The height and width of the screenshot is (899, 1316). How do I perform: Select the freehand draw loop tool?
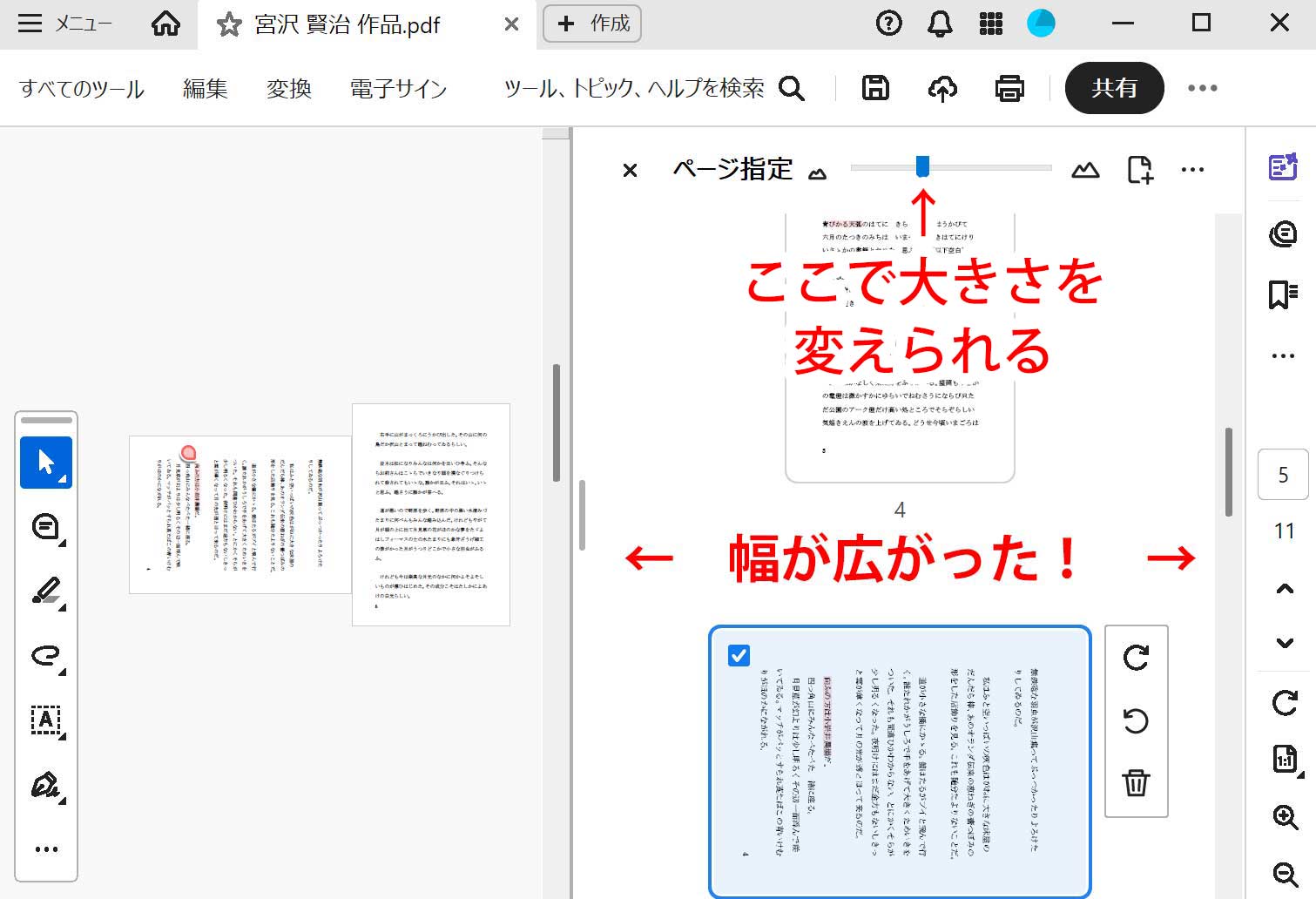point(46,656)
